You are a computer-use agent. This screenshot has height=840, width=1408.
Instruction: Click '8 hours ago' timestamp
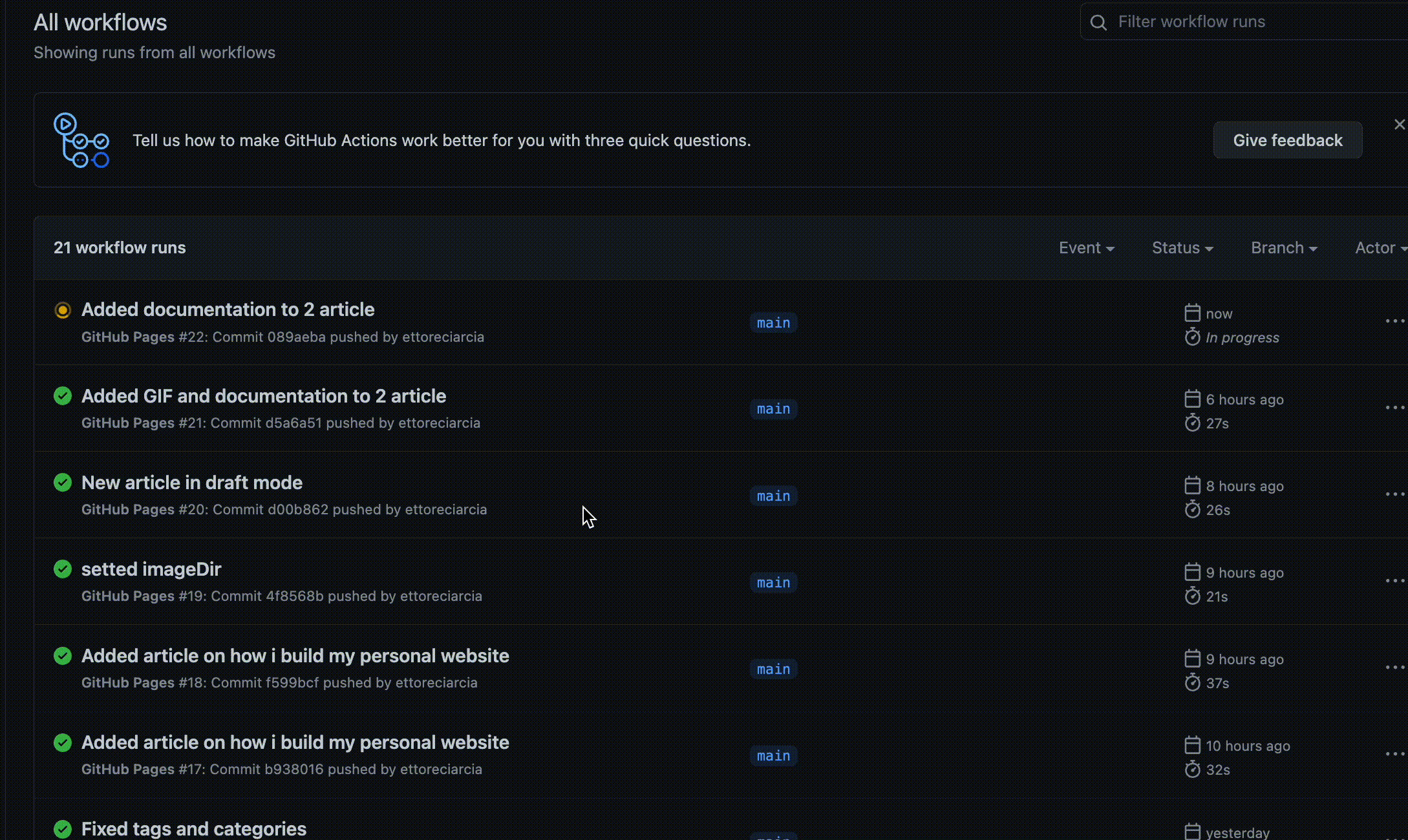tap(1245, 486)
